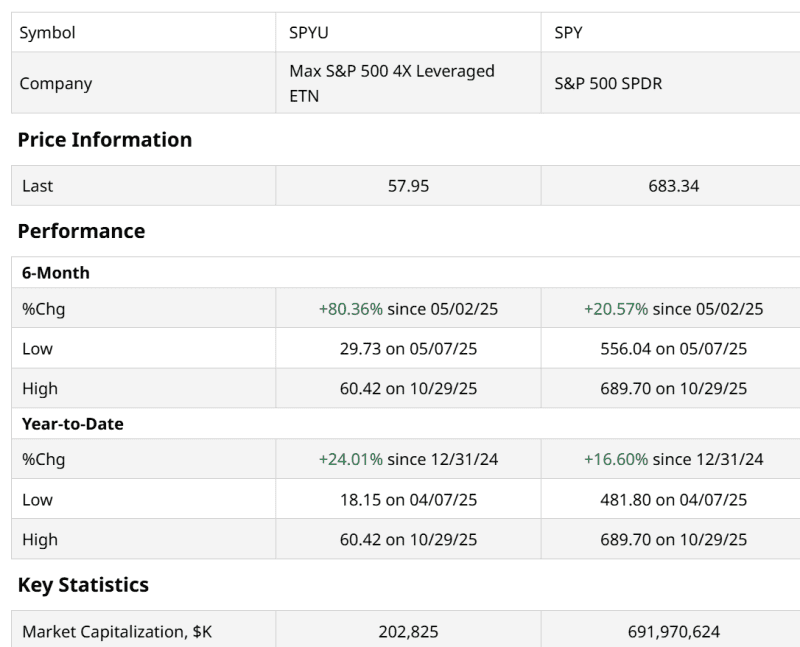
Task: Click the Performance section heading
Action: pyautogui.click(x=81, y=231)
